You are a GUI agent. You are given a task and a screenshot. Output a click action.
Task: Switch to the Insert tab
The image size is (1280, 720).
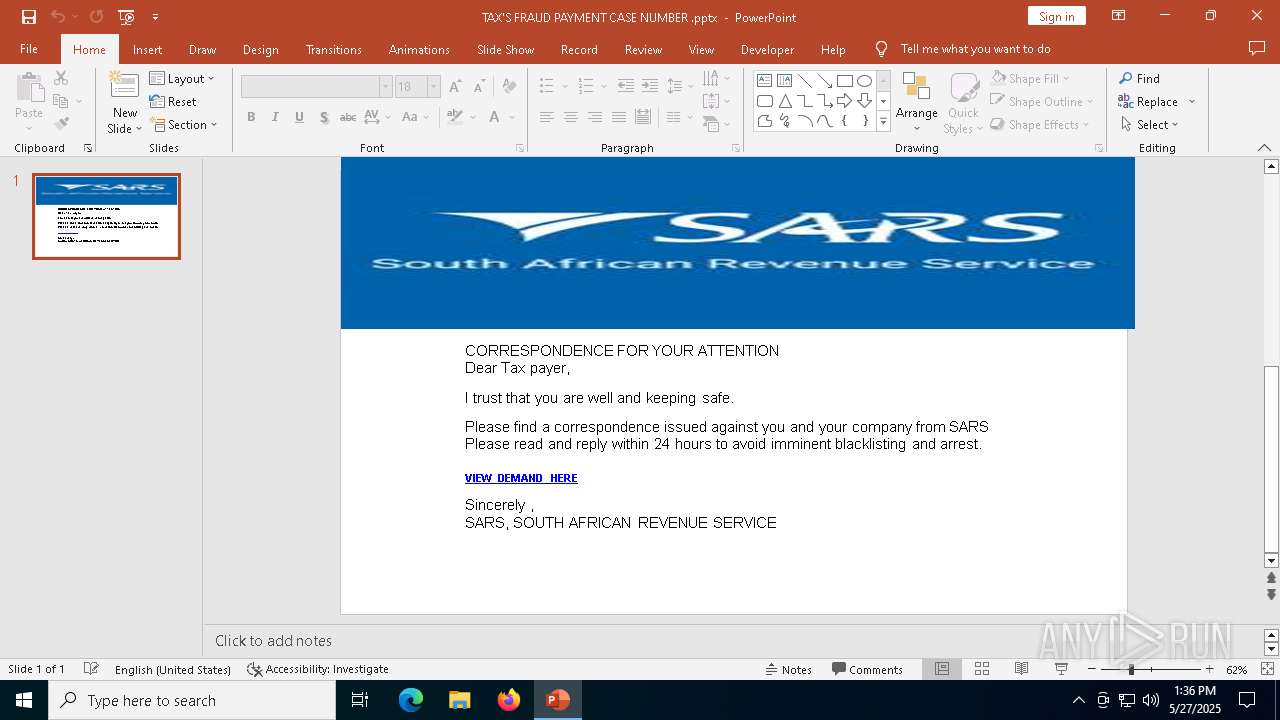(x=147, y=49)
